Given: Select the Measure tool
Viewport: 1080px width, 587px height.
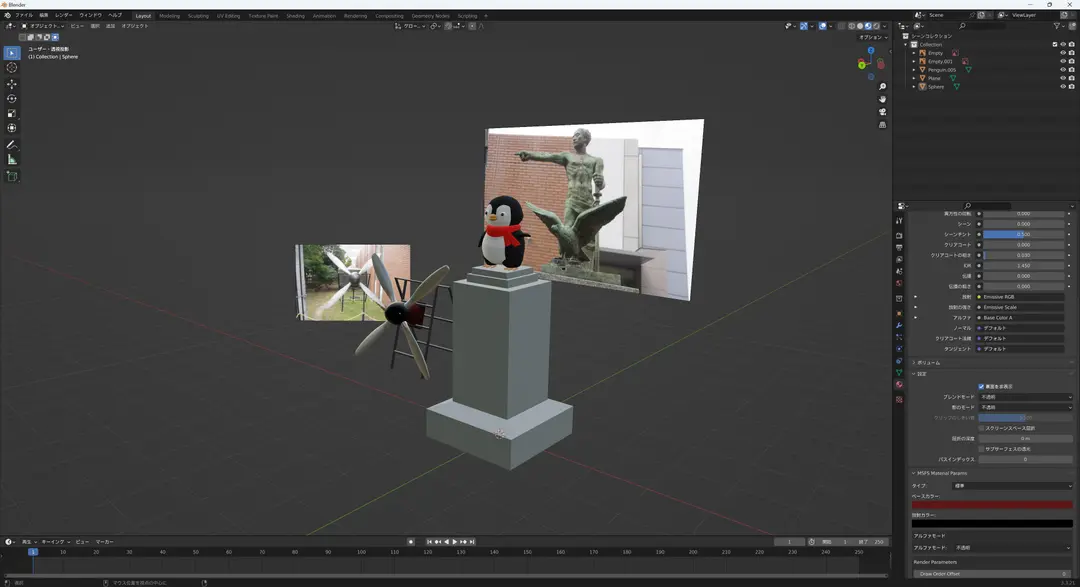Looking at the screenshot, I should click(12, 160).
